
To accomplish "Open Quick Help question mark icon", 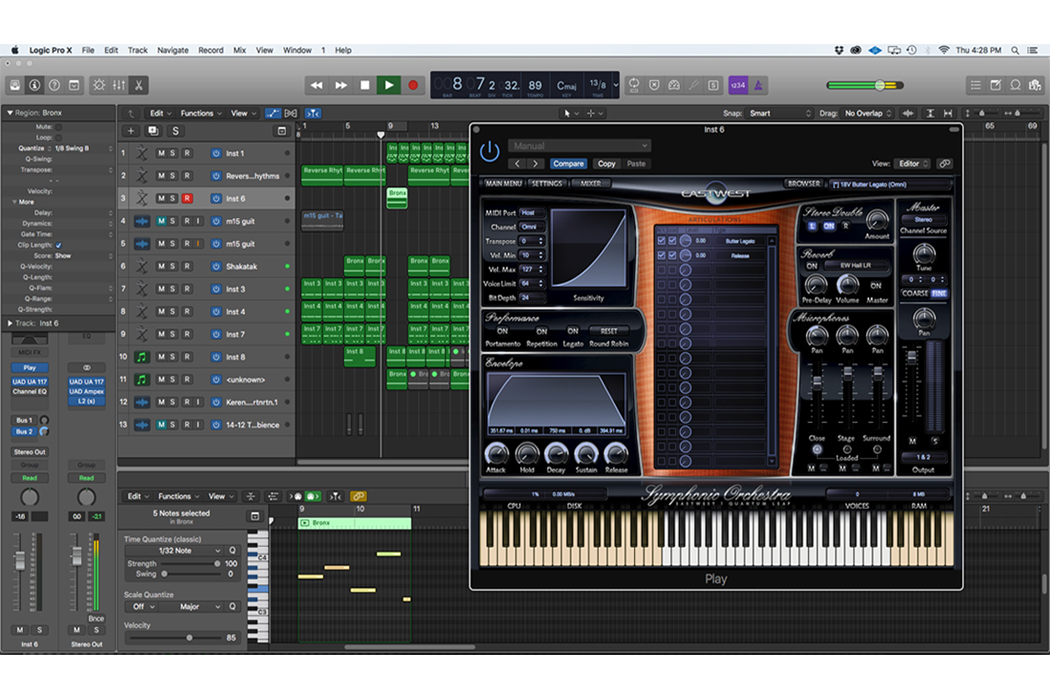I will pos(55,85).
